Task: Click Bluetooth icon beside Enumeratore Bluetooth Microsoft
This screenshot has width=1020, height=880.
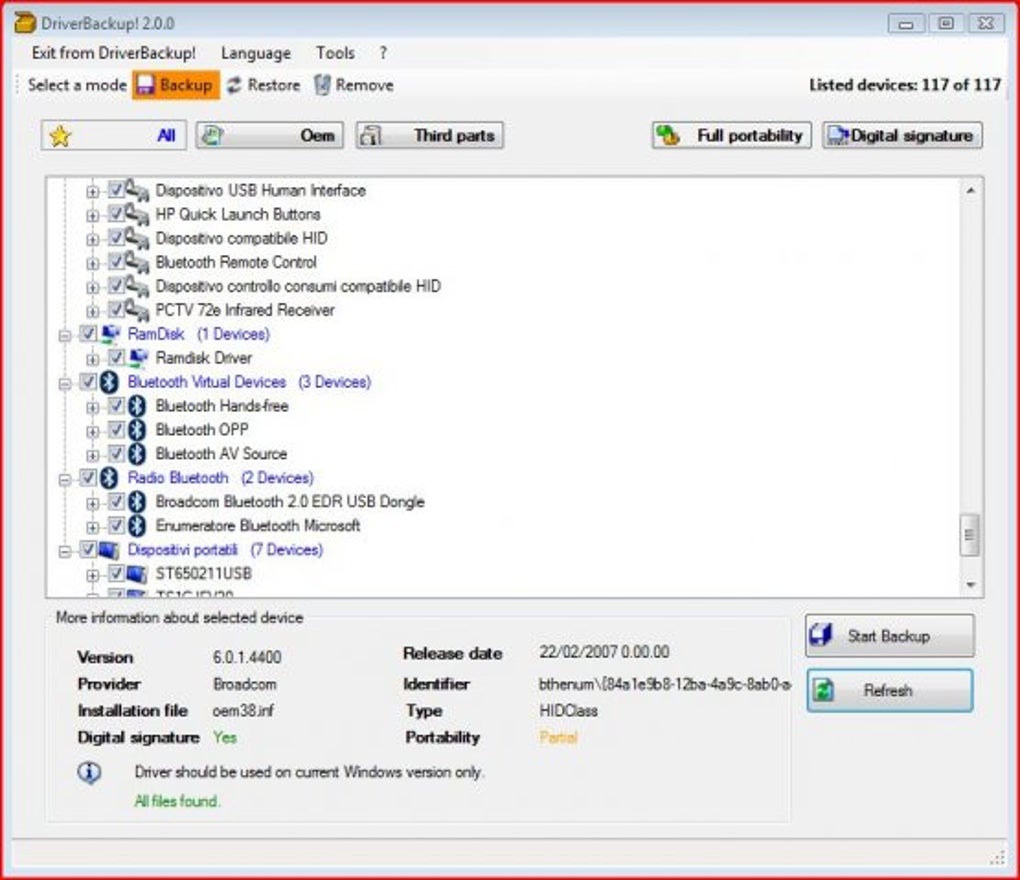Action: [x=137, y=526]
